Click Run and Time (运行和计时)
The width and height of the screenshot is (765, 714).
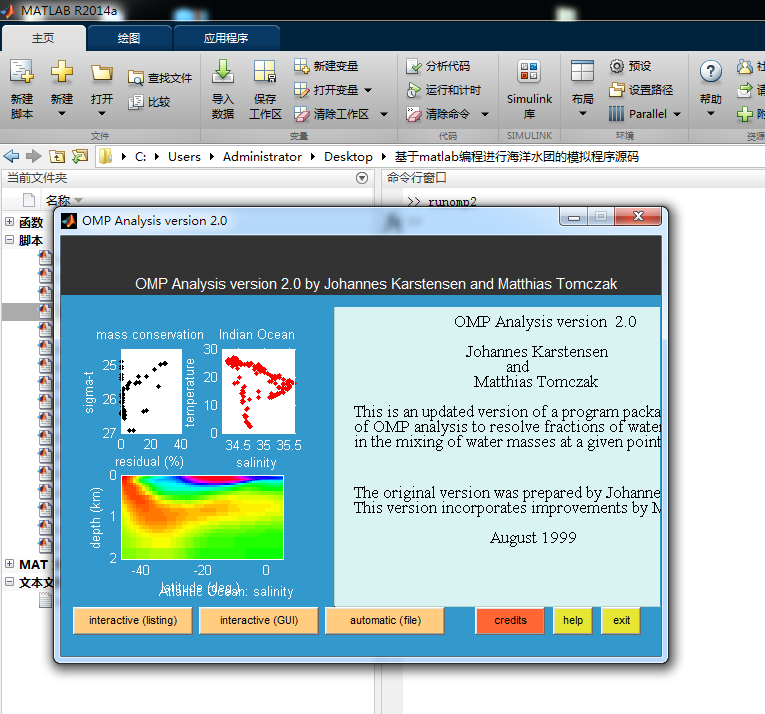[443, 90]
